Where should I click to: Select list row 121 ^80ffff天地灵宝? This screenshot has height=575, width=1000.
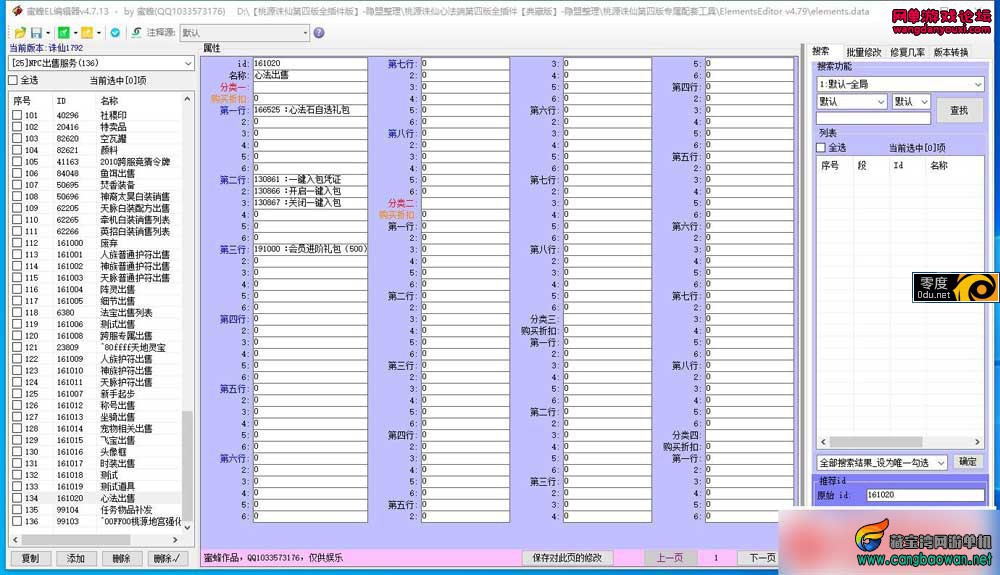pos(97,347)
